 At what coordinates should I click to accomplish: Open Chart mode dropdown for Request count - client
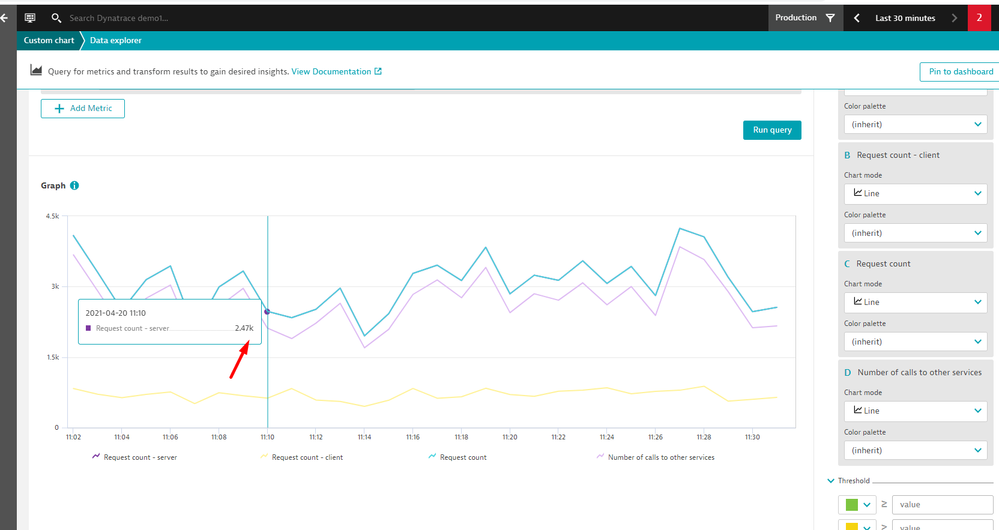pos(916,193)
